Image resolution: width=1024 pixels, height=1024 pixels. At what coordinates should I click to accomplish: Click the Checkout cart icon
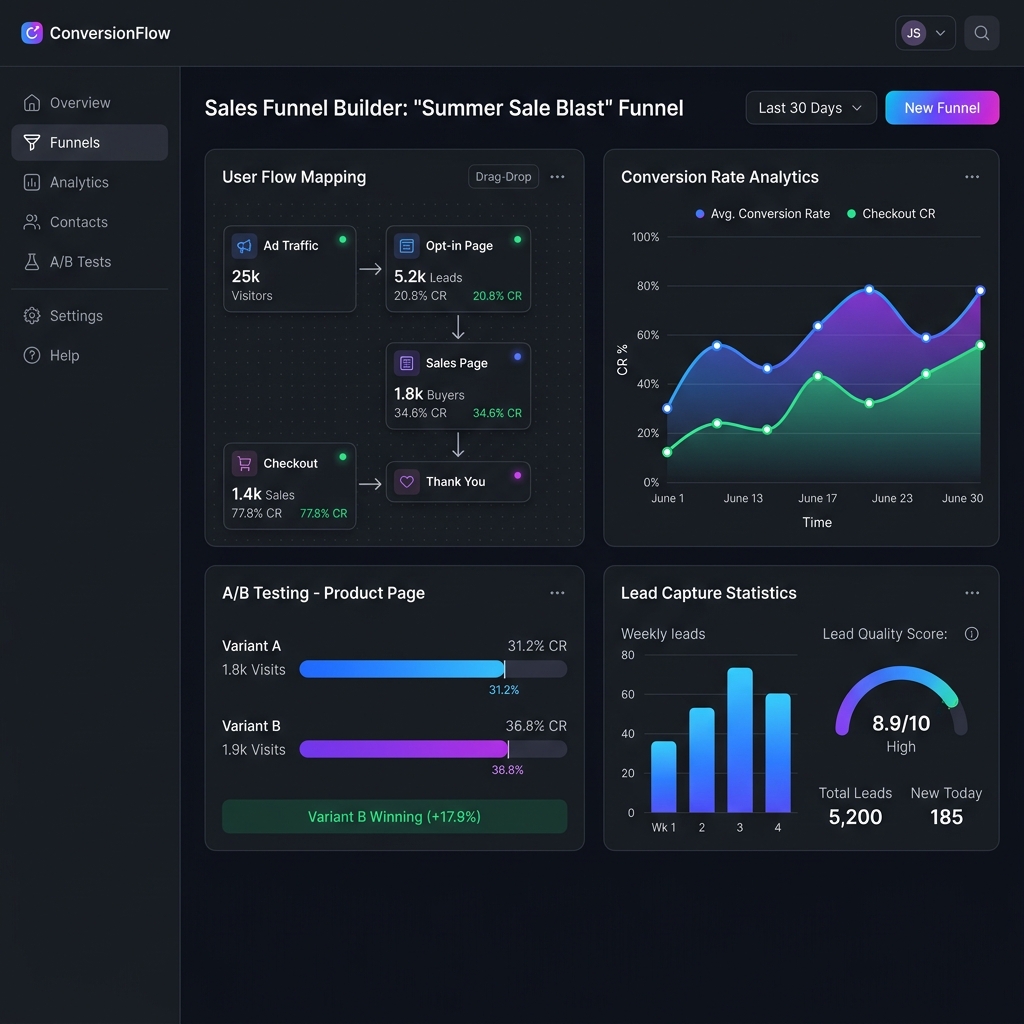pos(244,463)
